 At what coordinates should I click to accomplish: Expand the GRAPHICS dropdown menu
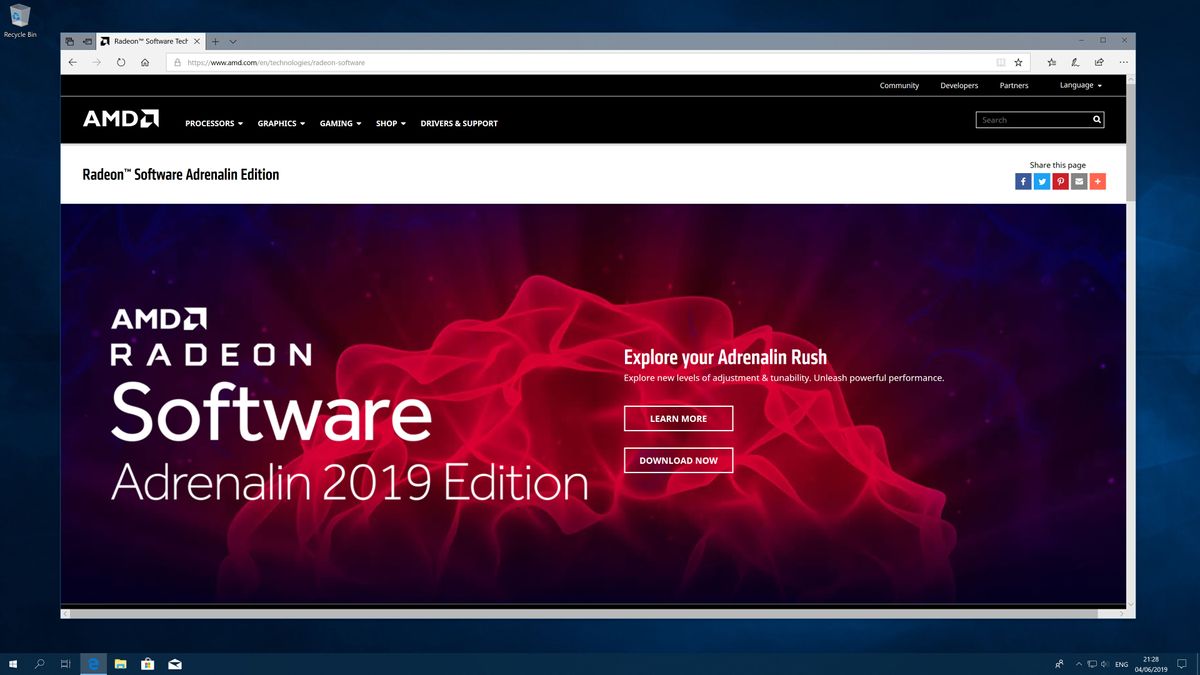[x=280, y=123]
